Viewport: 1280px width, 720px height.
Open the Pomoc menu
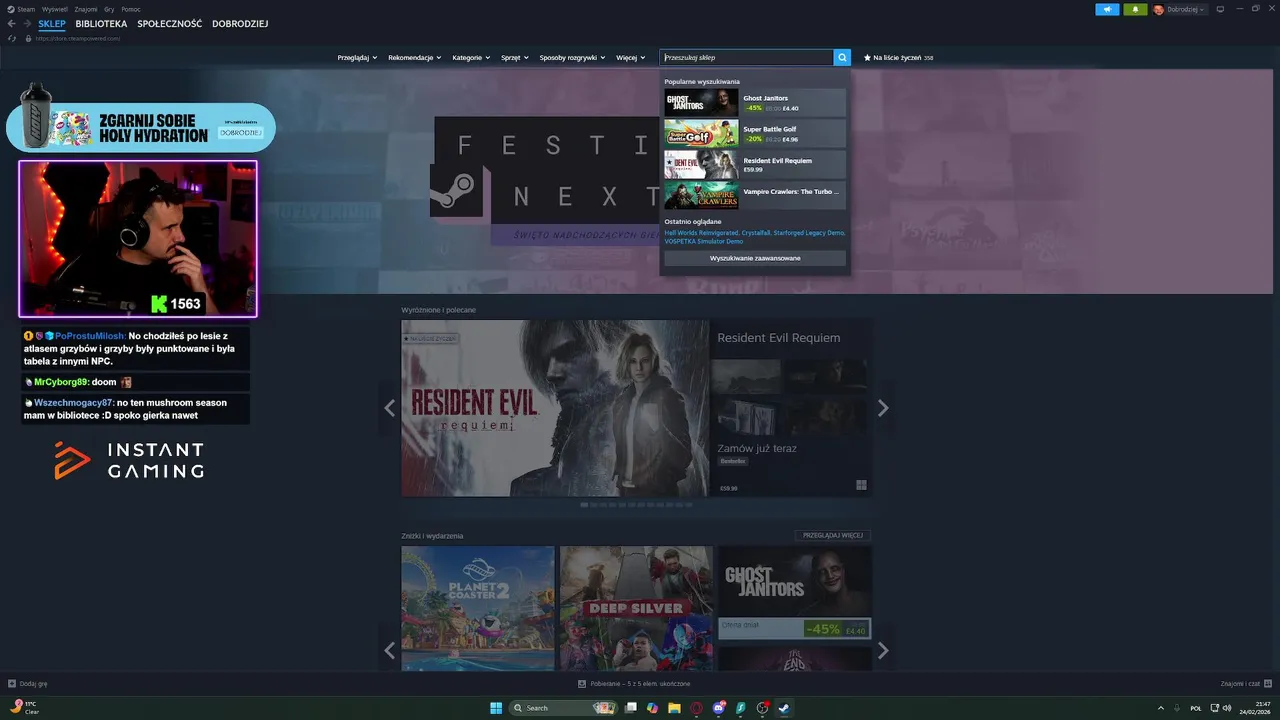click(131, 9)
